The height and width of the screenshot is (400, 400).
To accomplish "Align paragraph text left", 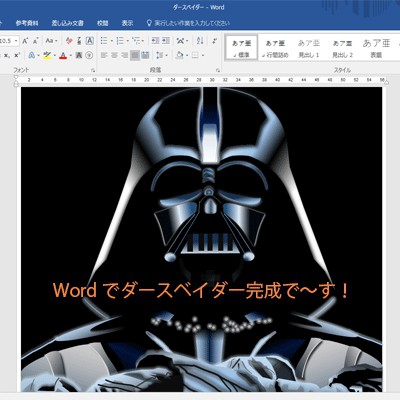I will click(x=104, y=55).
